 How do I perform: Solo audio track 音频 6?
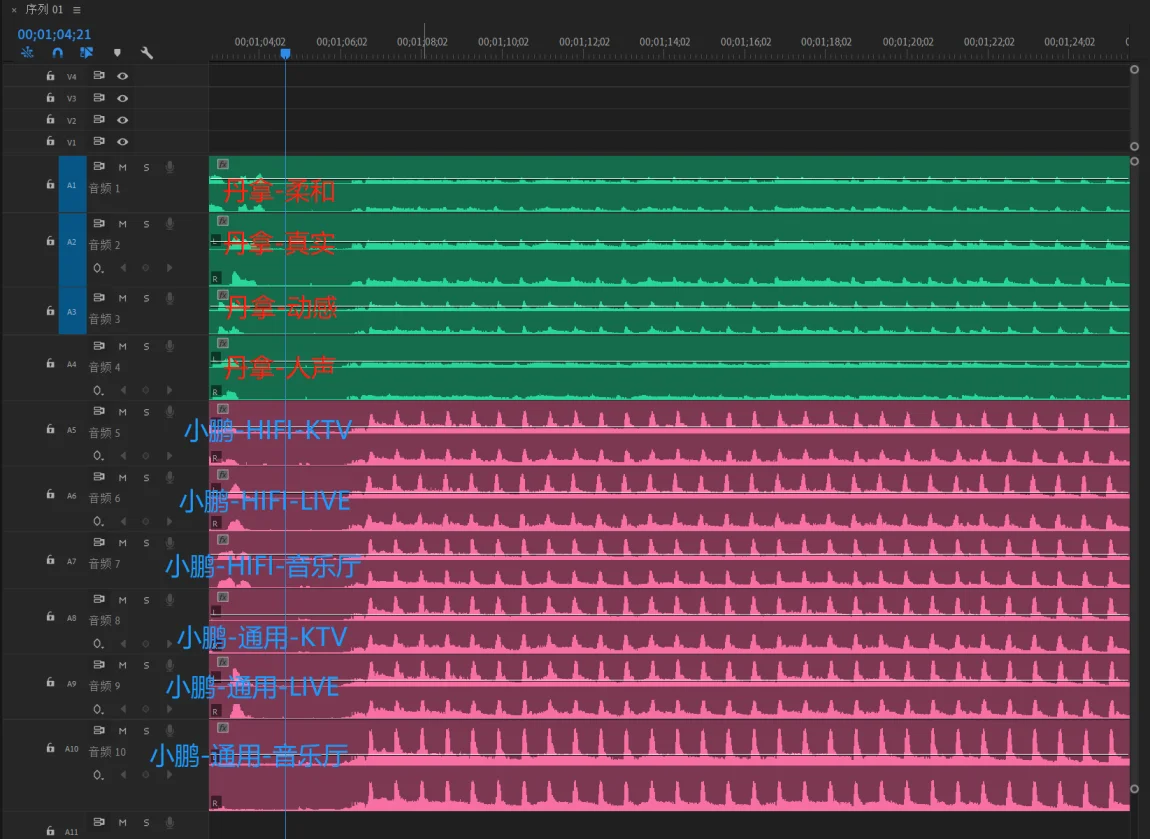(x=146, y=478)
